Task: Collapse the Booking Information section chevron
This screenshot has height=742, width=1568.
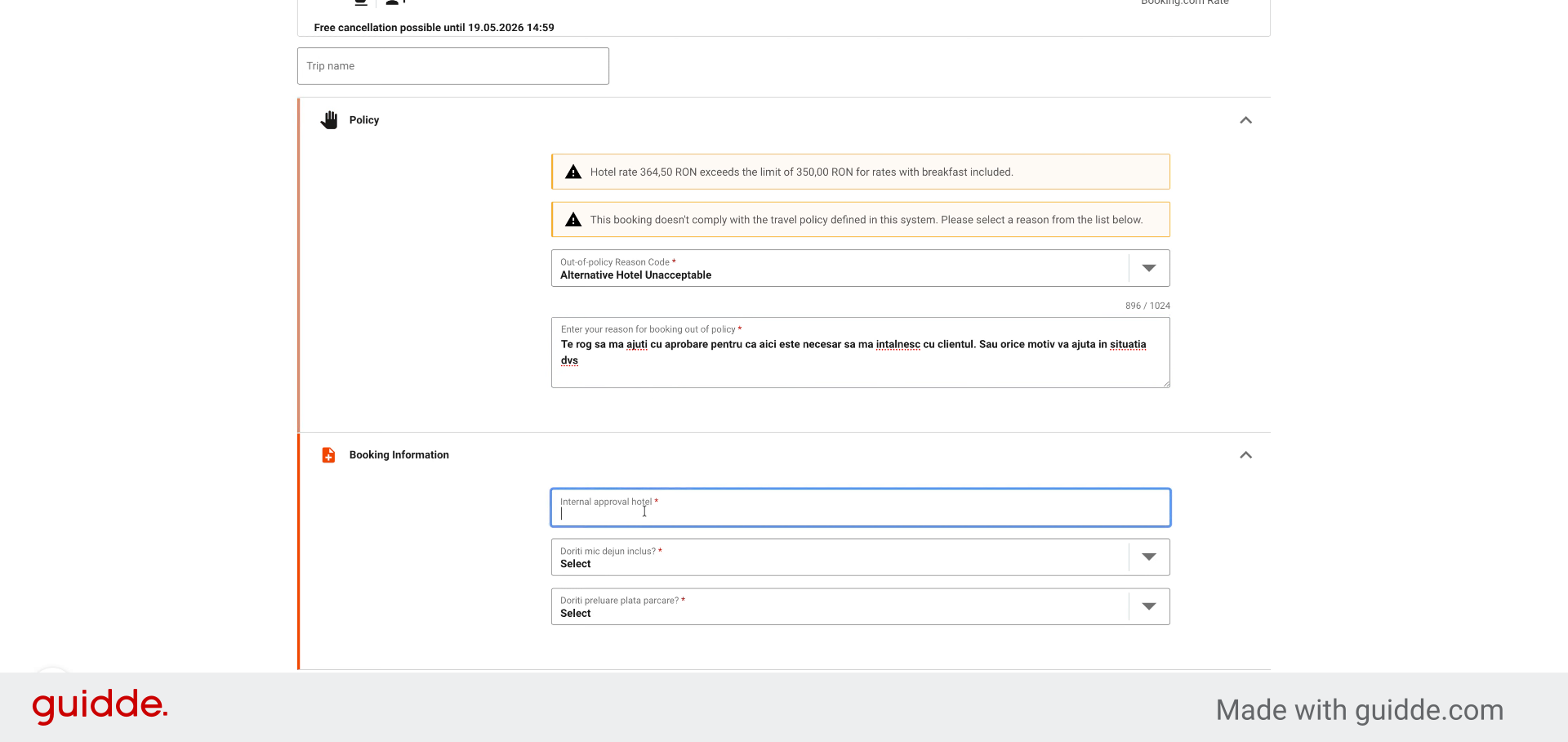Action: [x=1245, y=455]
